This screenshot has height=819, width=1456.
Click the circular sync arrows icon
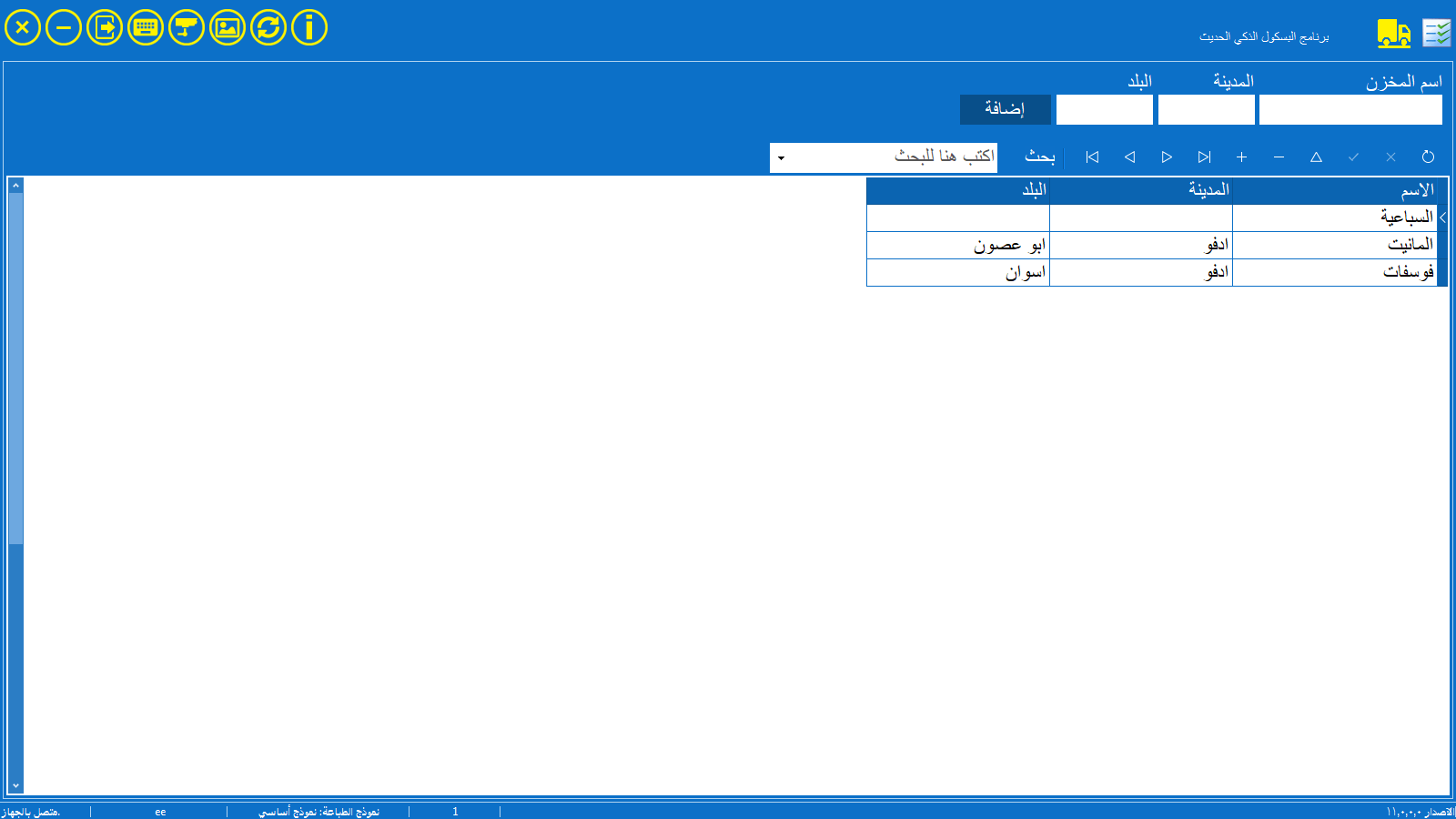click(268, 27)
